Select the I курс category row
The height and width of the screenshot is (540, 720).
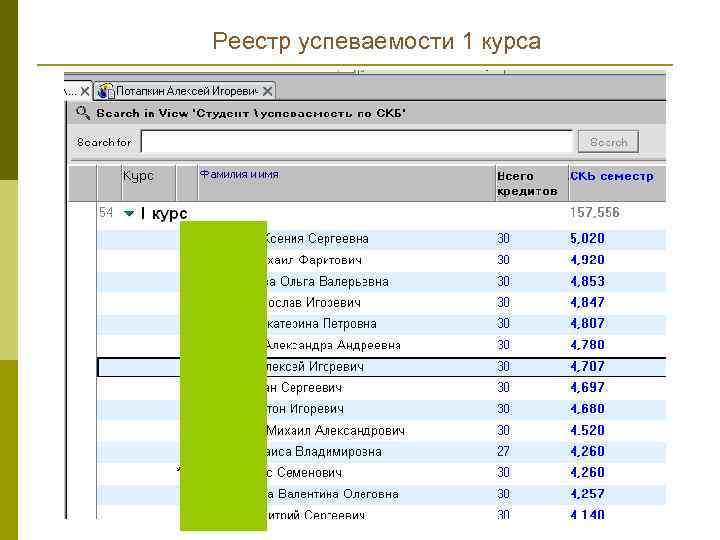click(x=381, y=213)
